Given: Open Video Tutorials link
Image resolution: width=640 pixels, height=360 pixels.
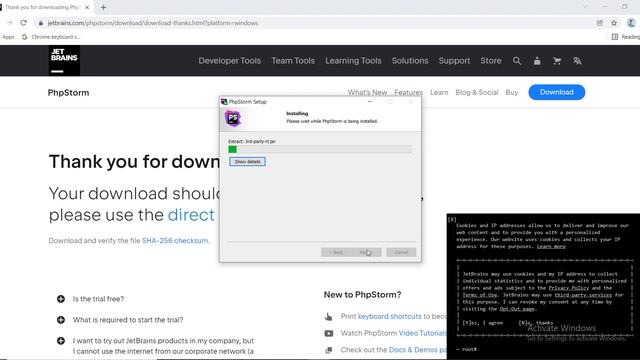Looking at the screenshot, I should [x=422, y=333].
